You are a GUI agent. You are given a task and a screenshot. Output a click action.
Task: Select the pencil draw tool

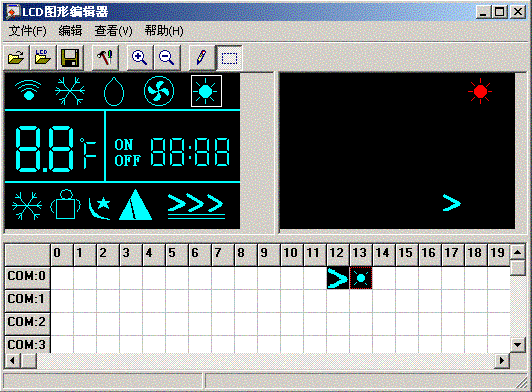(x=202, y=57)
